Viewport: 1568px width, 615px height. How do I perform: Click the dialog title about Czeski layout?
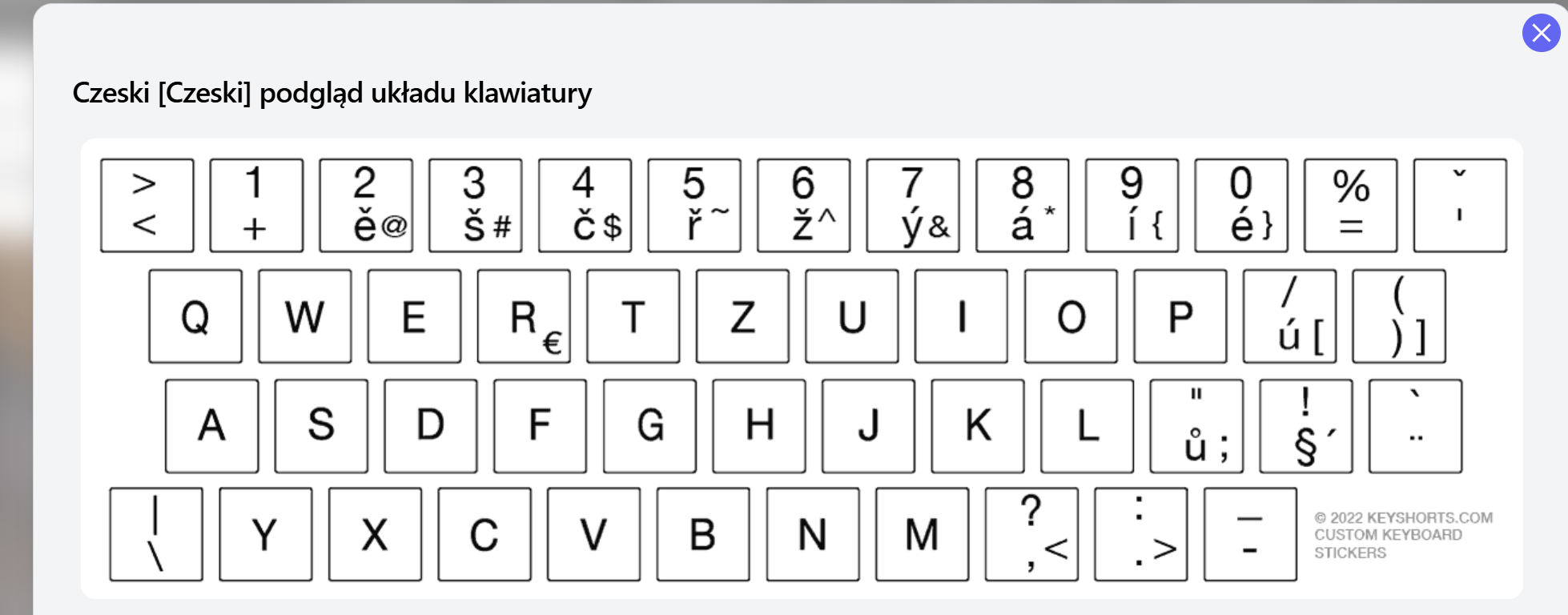click(x=332, y=93)
